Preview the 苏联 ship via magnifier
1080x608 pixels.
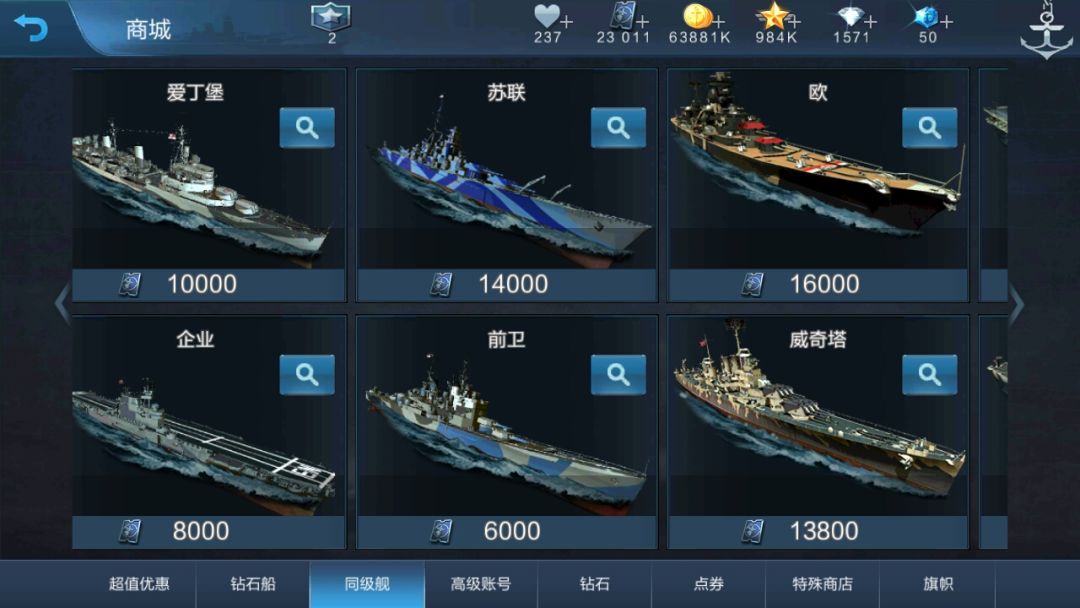pyautogui.click(x=619, y=127)
